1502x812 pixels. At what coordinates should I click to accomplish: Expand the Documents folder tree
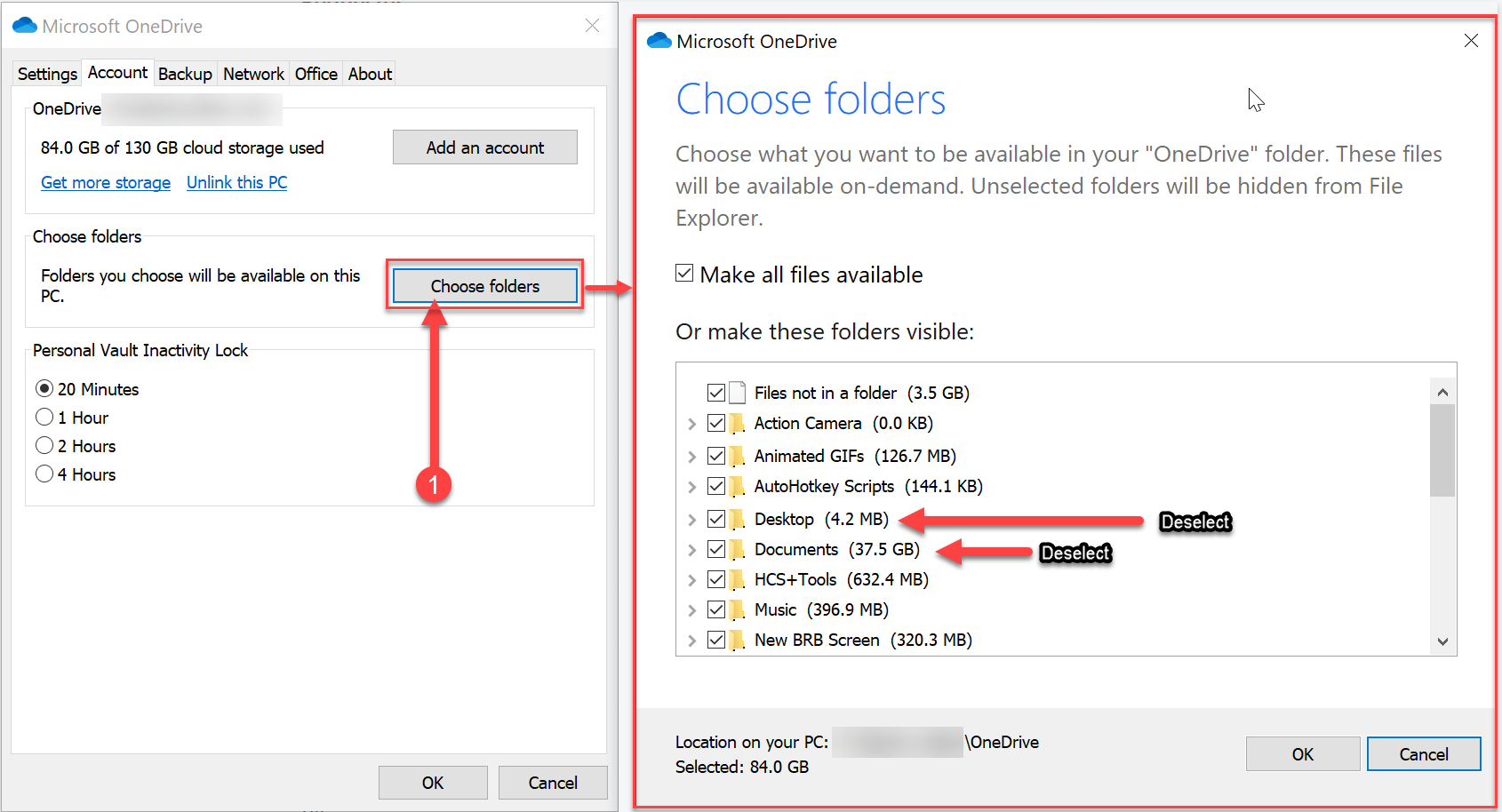(691, 550)
